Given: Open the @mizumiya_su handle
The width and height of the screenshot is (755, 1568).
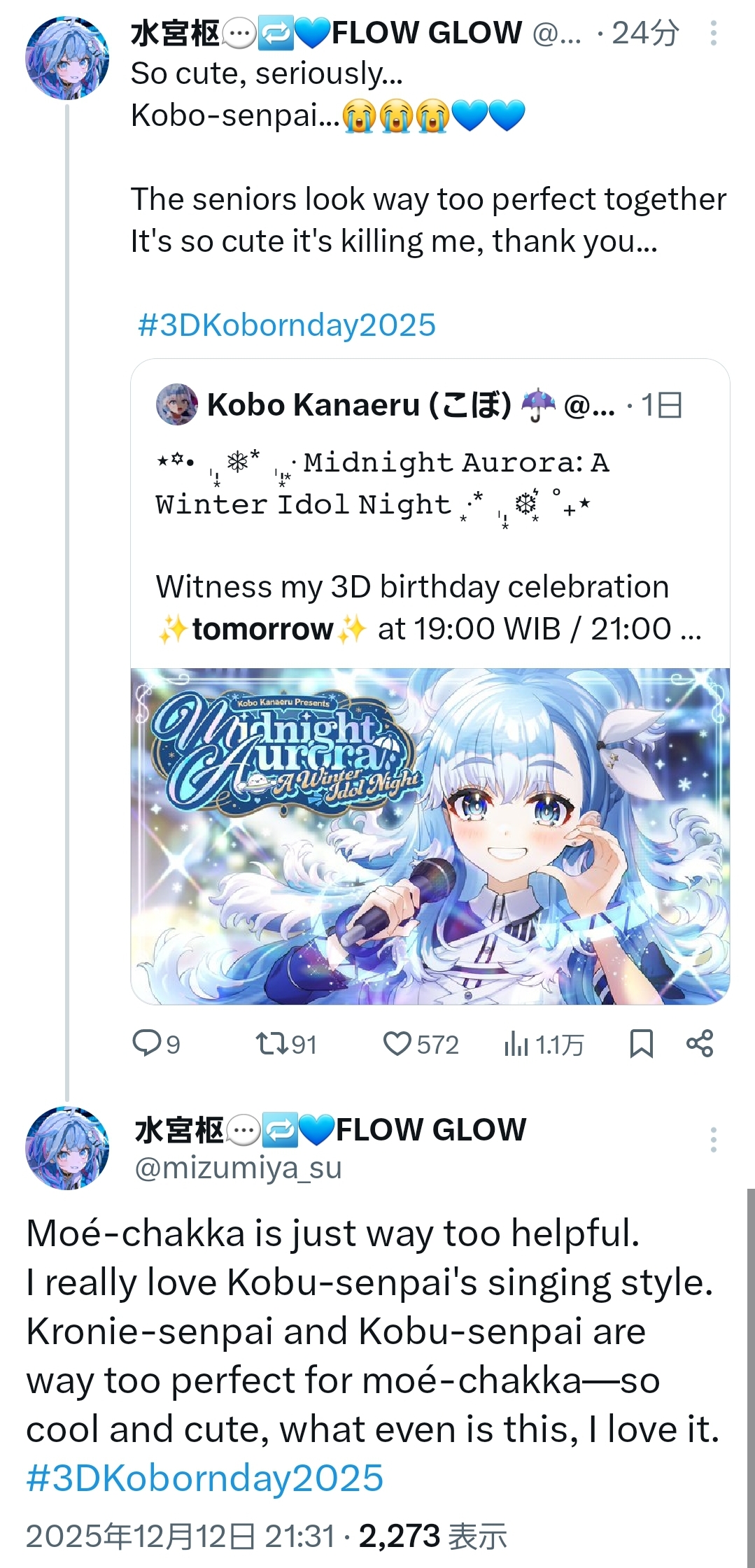Looking at the screenshot, I should 238,1168.
